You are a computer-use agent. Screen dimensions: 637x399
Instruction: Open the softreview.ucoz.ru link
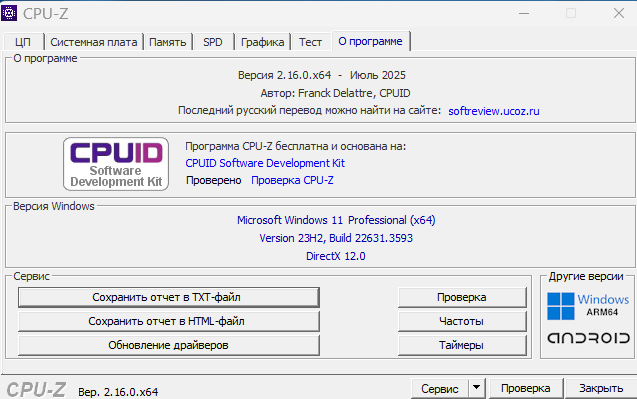[494, 111]
